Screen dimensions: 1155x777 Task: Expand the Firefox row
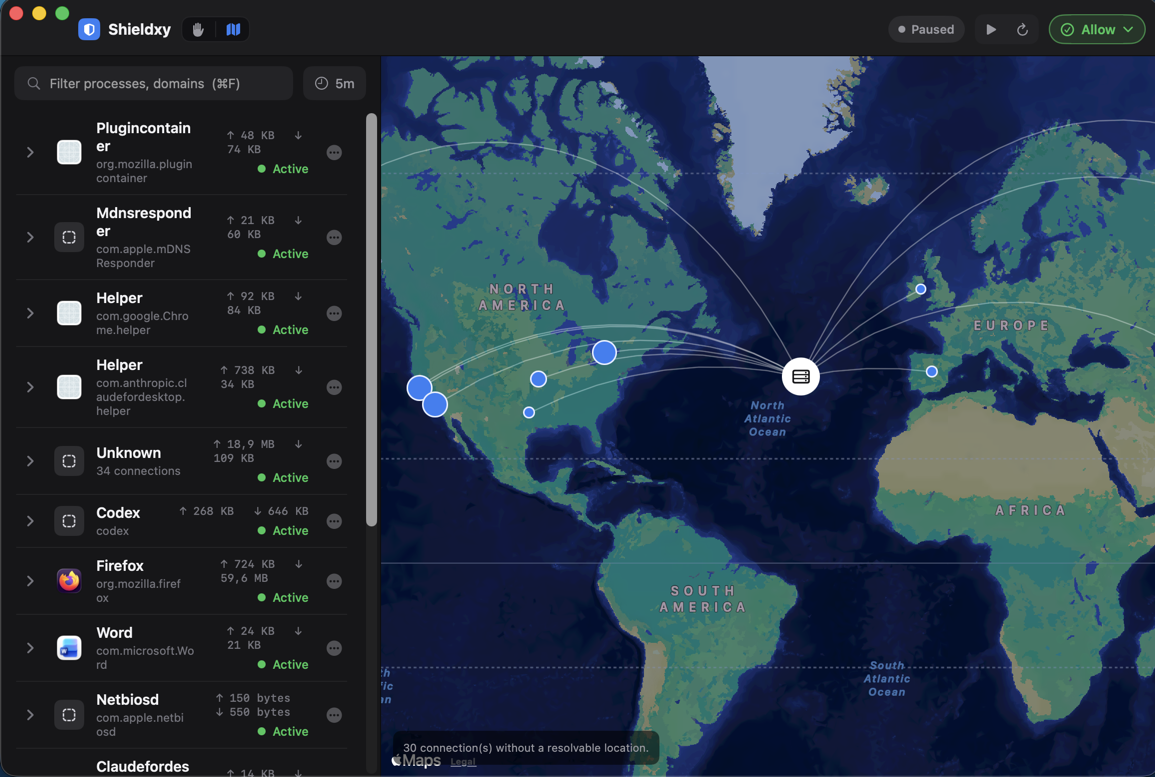click(30, 581)
